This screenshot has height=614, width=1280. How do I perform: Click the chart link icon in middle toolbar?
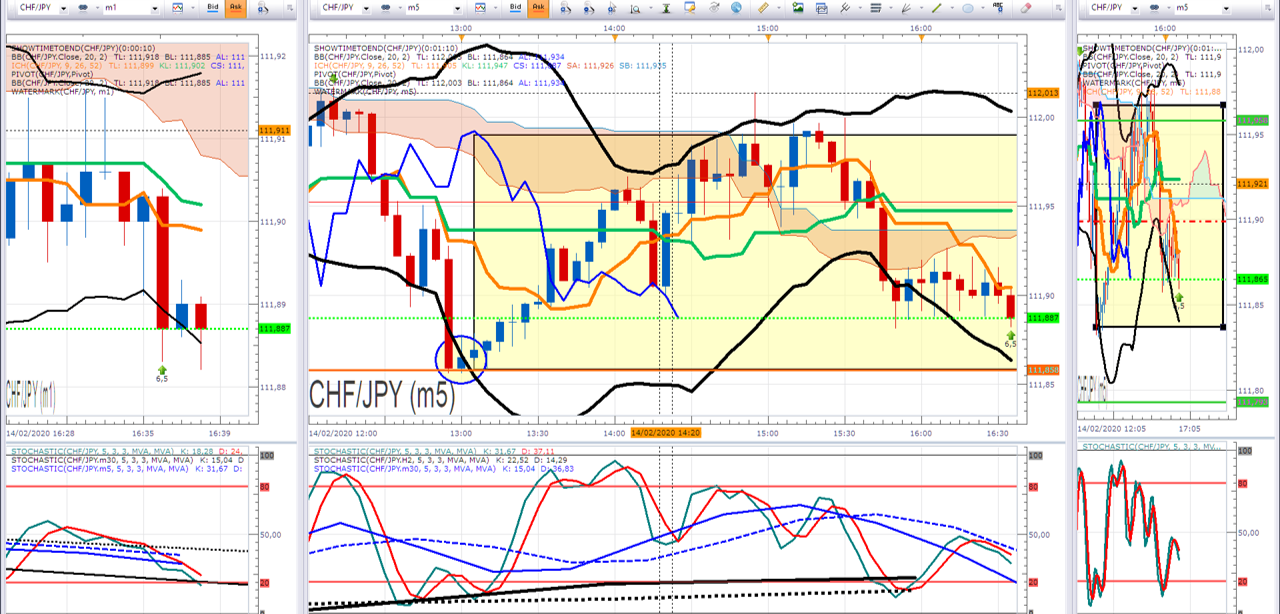(385, 7)
